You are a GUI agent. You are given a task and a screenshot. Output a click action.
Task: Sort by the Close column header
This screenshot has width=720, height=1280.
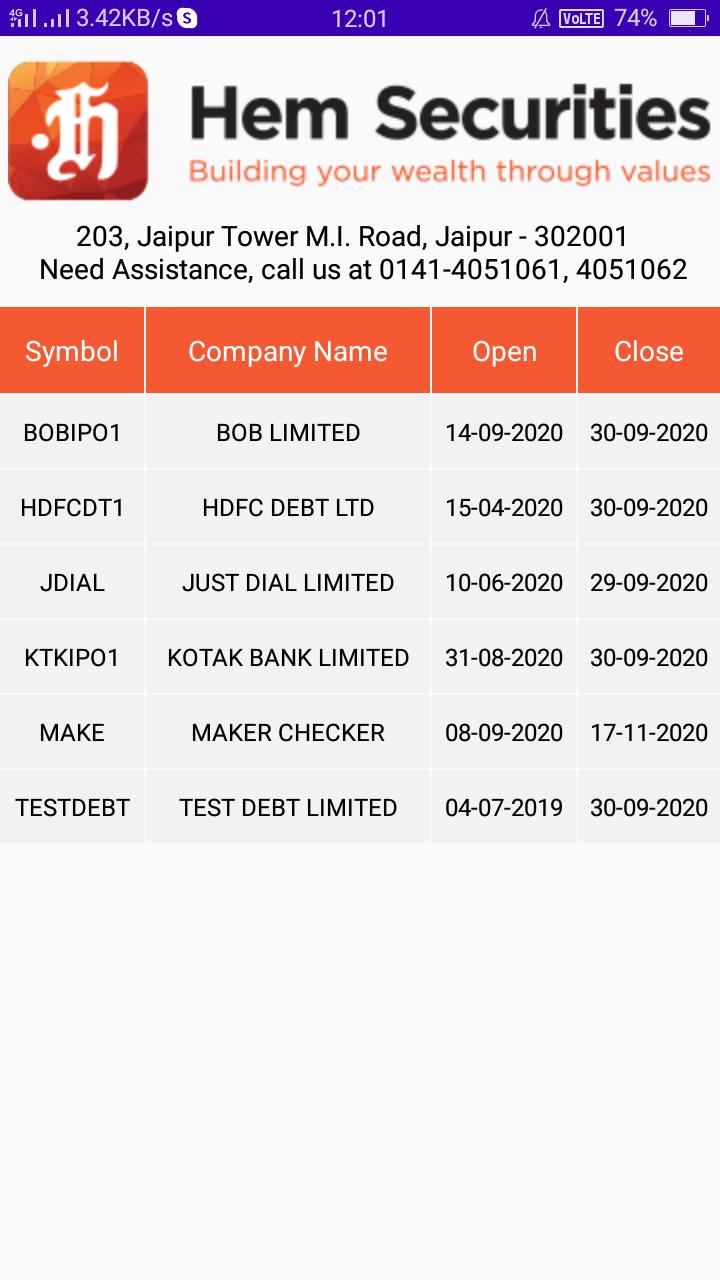[x=648, y=351]
